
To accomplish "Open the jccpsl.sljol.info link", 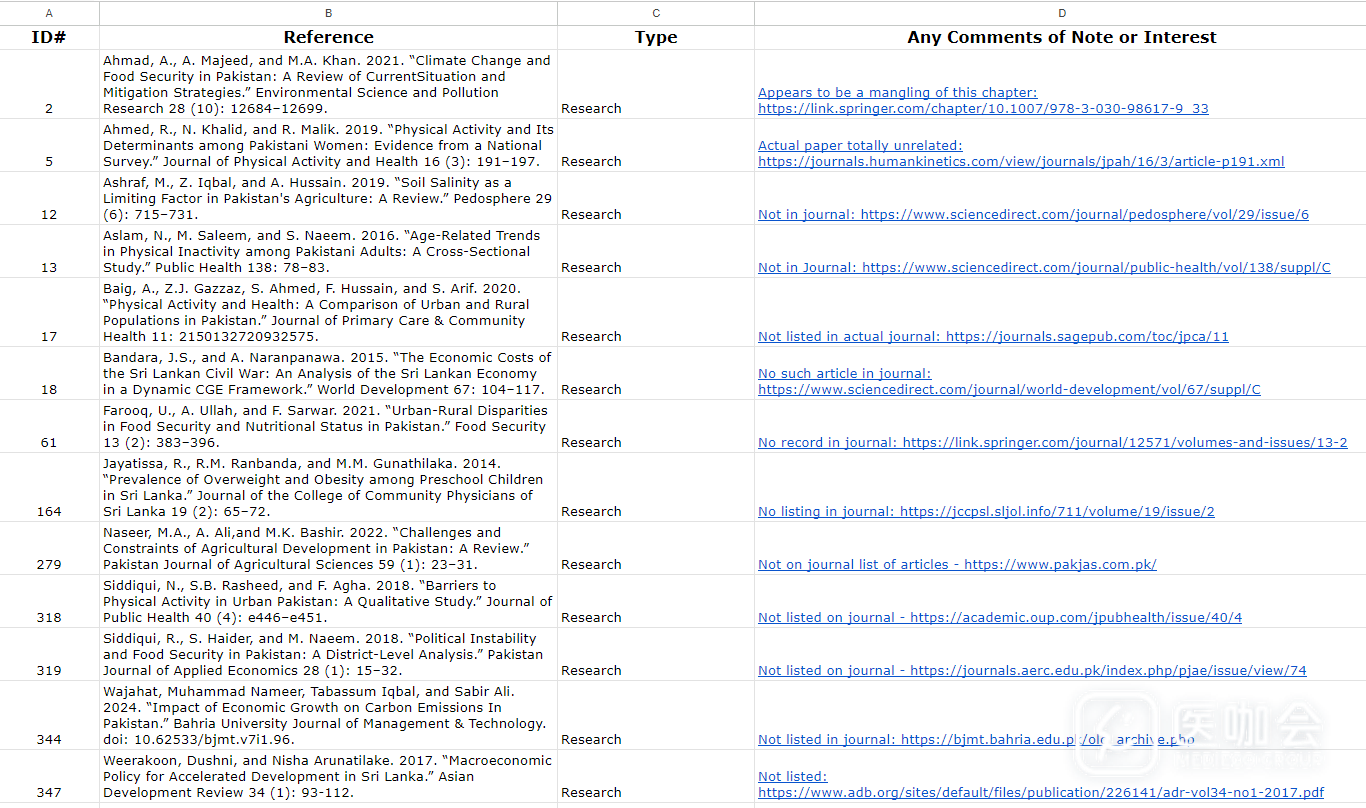I will 986,511.
